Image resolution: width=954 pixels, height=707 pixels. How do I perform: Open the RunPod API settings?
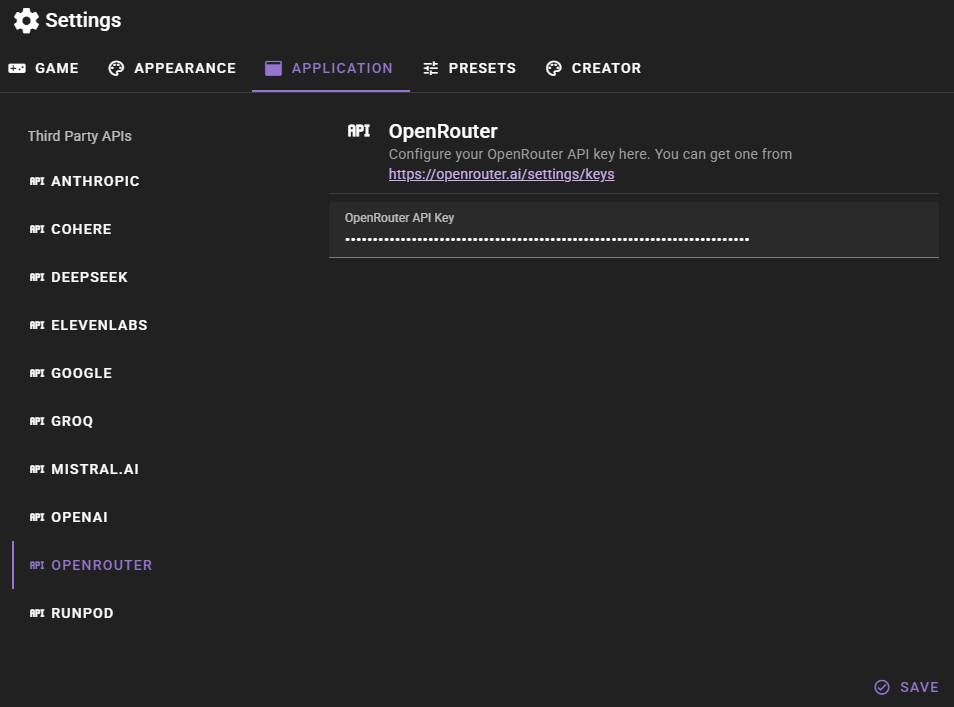click(82, 613)
